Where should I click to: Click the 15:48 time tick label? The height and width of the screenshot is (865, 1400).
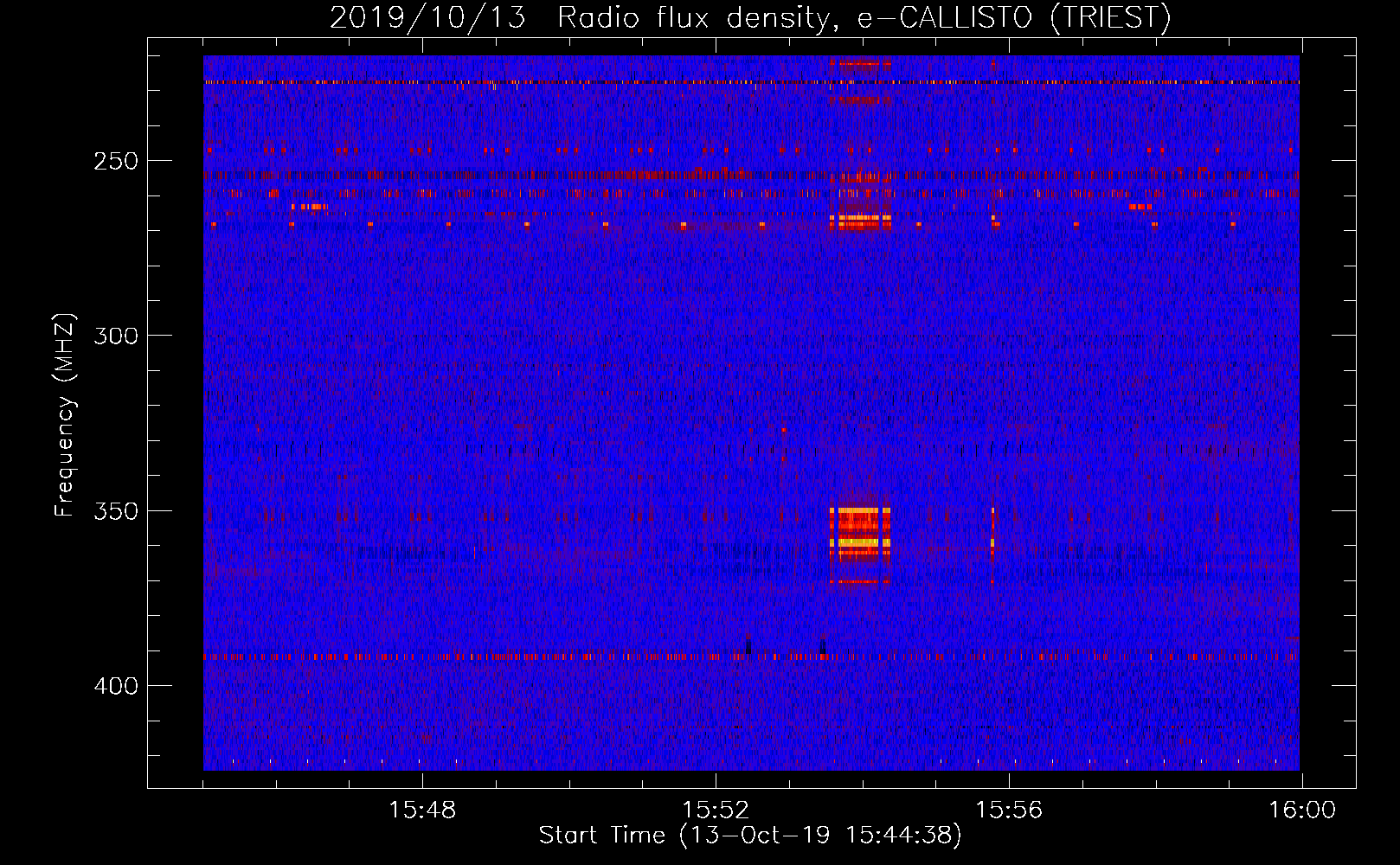point(422,811)
